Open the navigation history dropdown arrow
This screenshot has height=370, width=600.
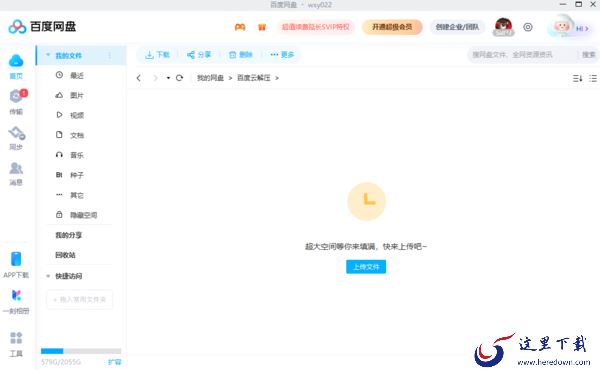click(x=168, y=78)
